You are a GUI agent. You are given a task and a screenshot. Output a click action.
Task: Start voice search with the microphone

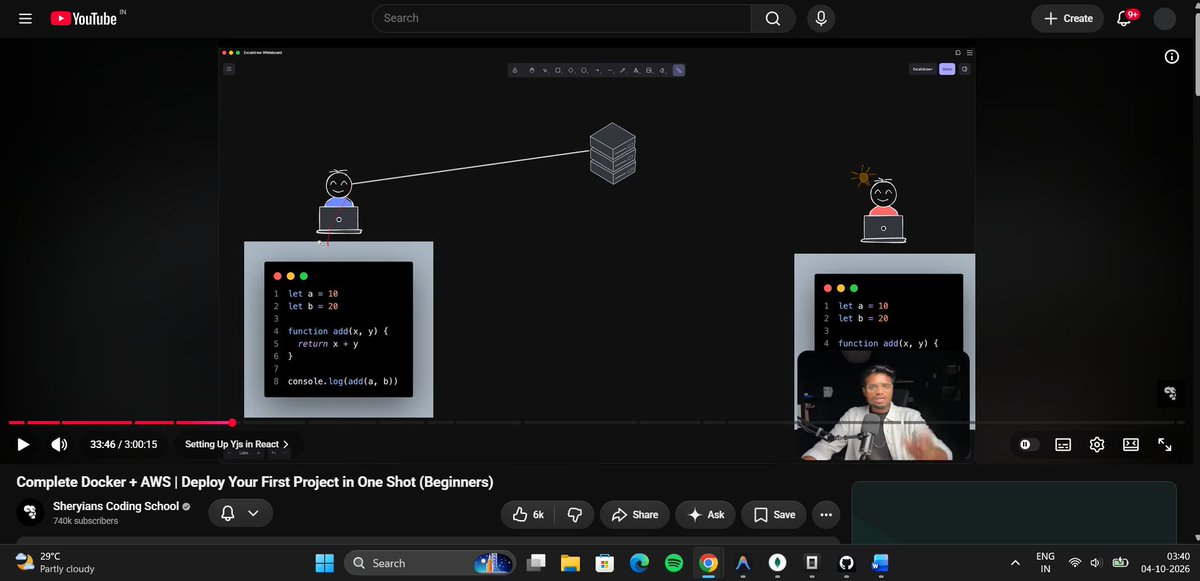click(x=821, y=18)
